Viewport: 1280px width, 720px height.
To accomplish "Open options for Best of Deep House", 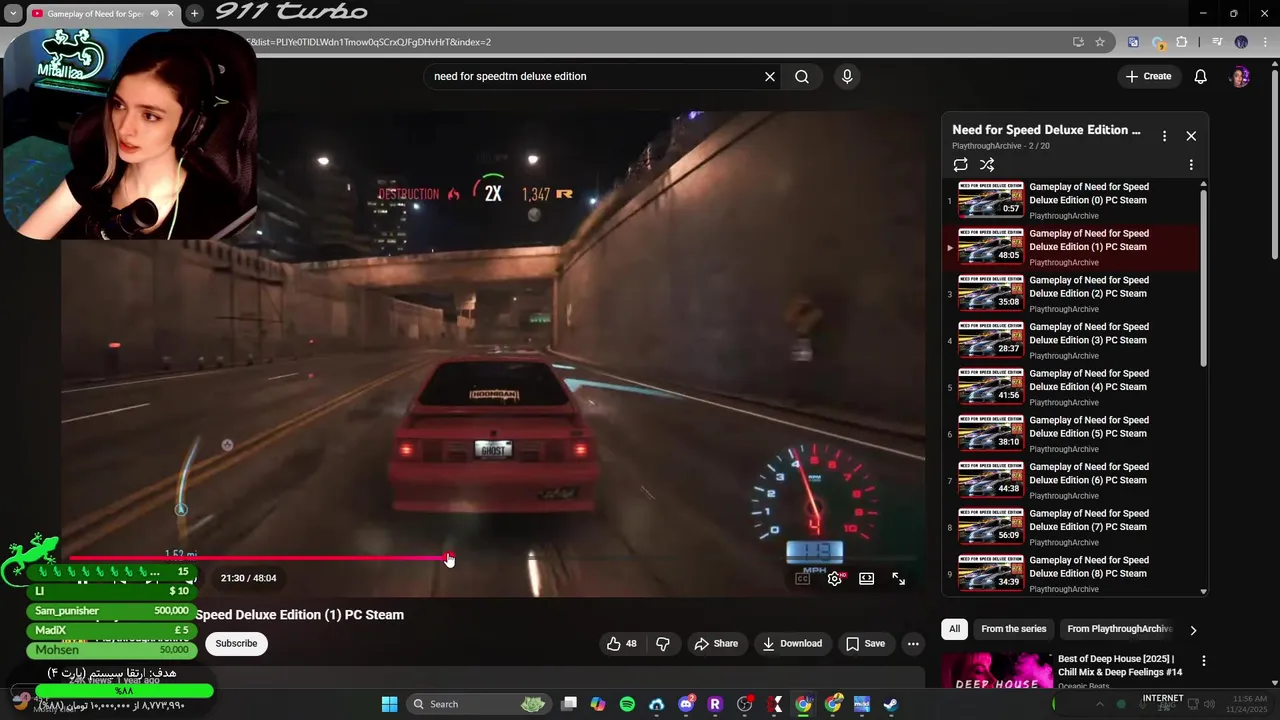I will (x=1204, y=661).
